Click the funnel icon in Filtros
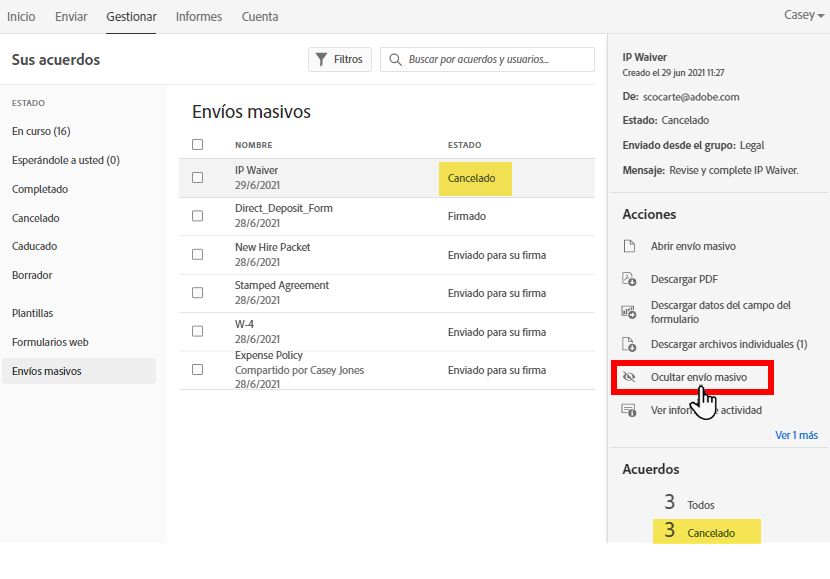Viewport: 830px width, 579px height. click(x=321, y=60)
